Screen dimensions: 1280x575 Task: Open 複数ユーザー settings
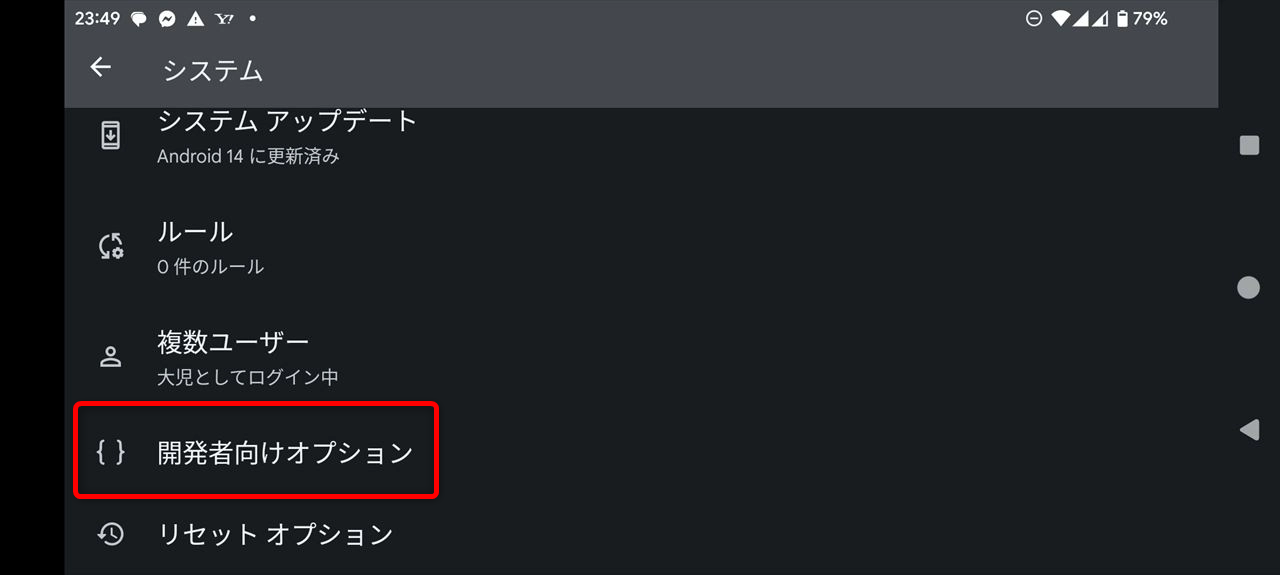(641, 357)
